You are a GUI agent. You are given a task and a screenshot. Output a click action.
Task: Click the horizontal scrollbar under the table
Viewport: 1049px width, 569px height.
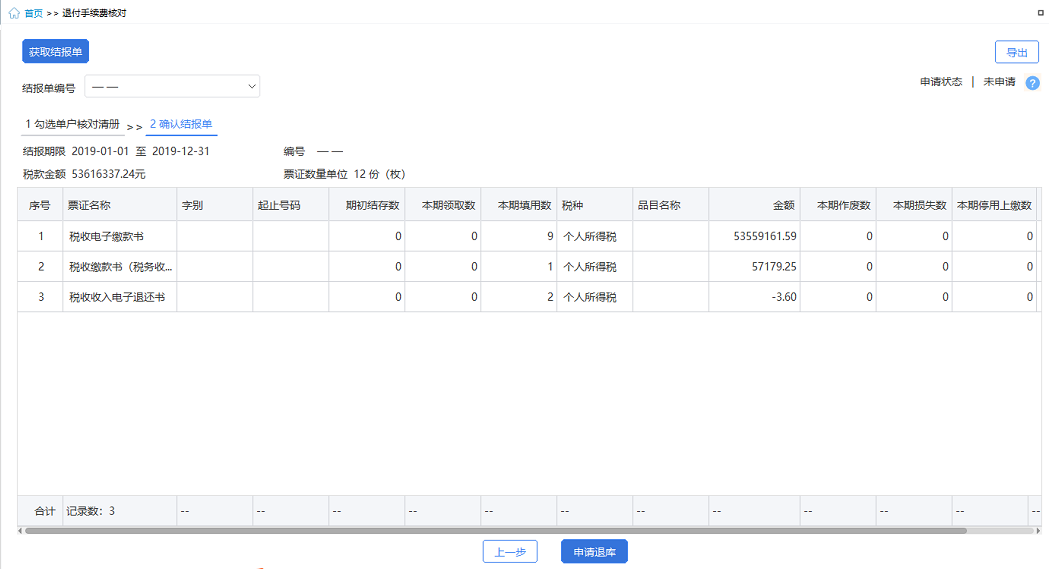(496, 531)
